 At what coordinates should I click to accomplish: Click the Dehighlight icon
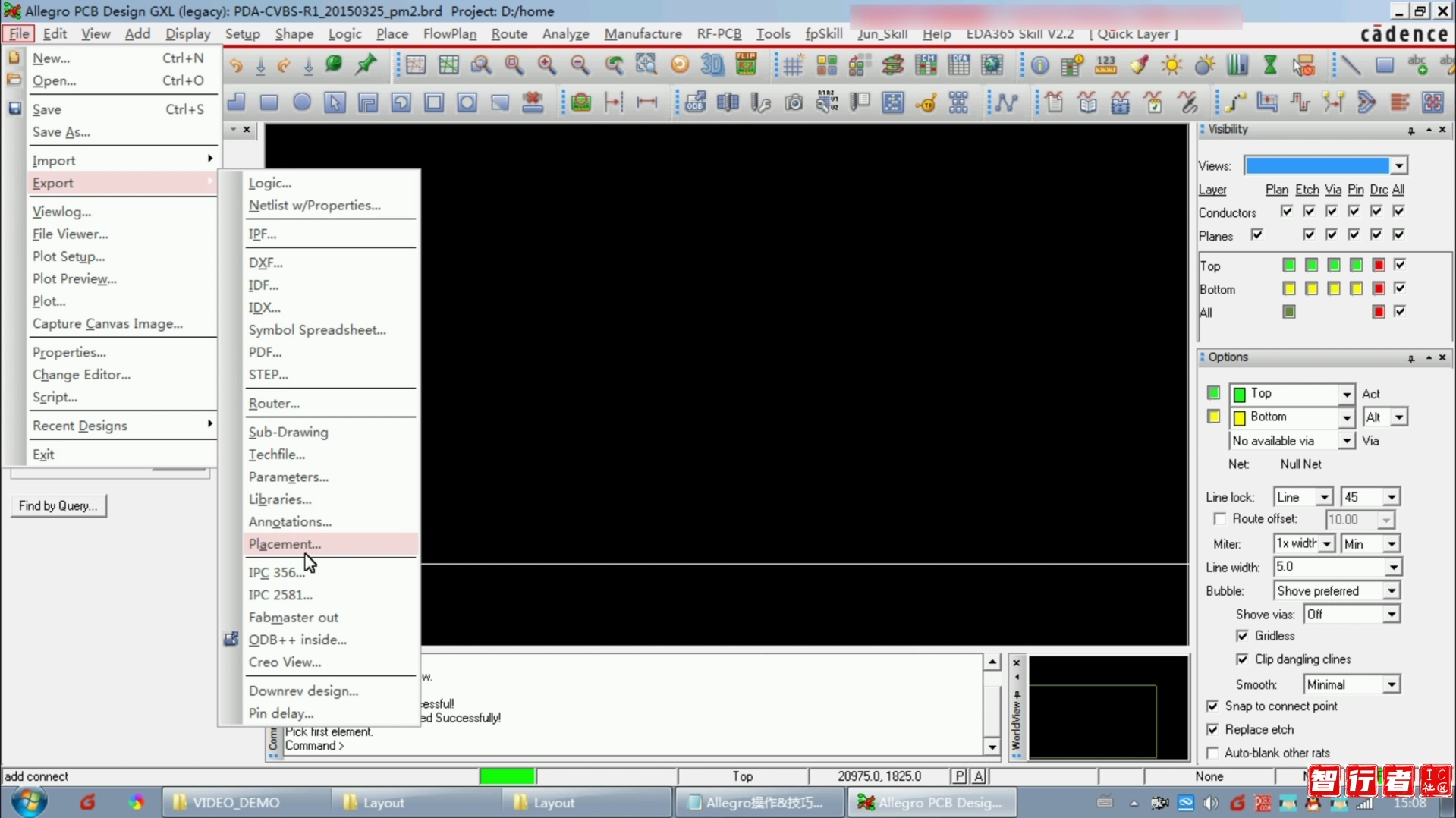point(1205,65)
